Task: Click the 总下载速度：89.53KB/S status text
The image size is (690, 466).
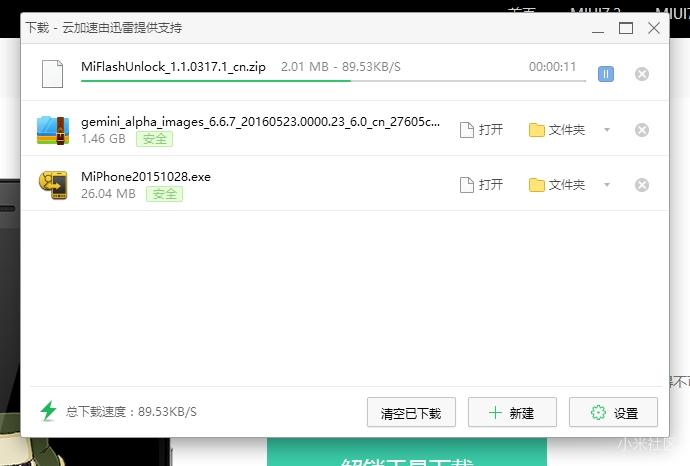Action: [131, 412]
